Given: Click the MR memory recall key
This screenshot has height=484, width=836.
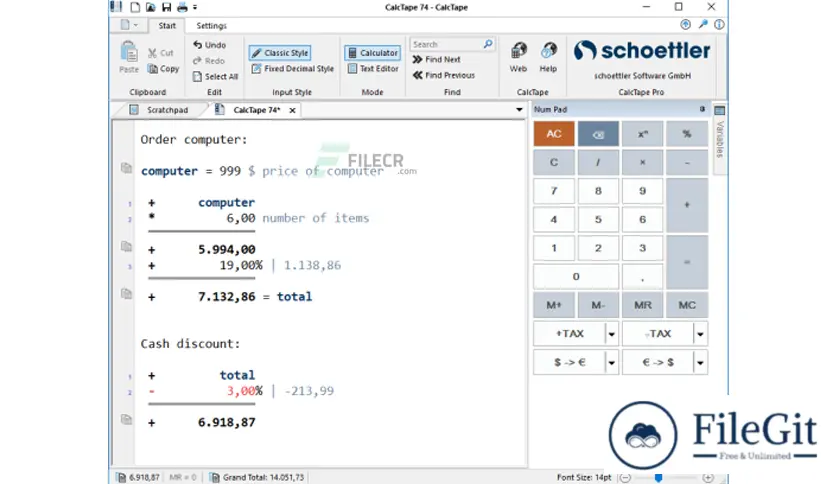Looking at the screenshot, I should tap(642, 305).
